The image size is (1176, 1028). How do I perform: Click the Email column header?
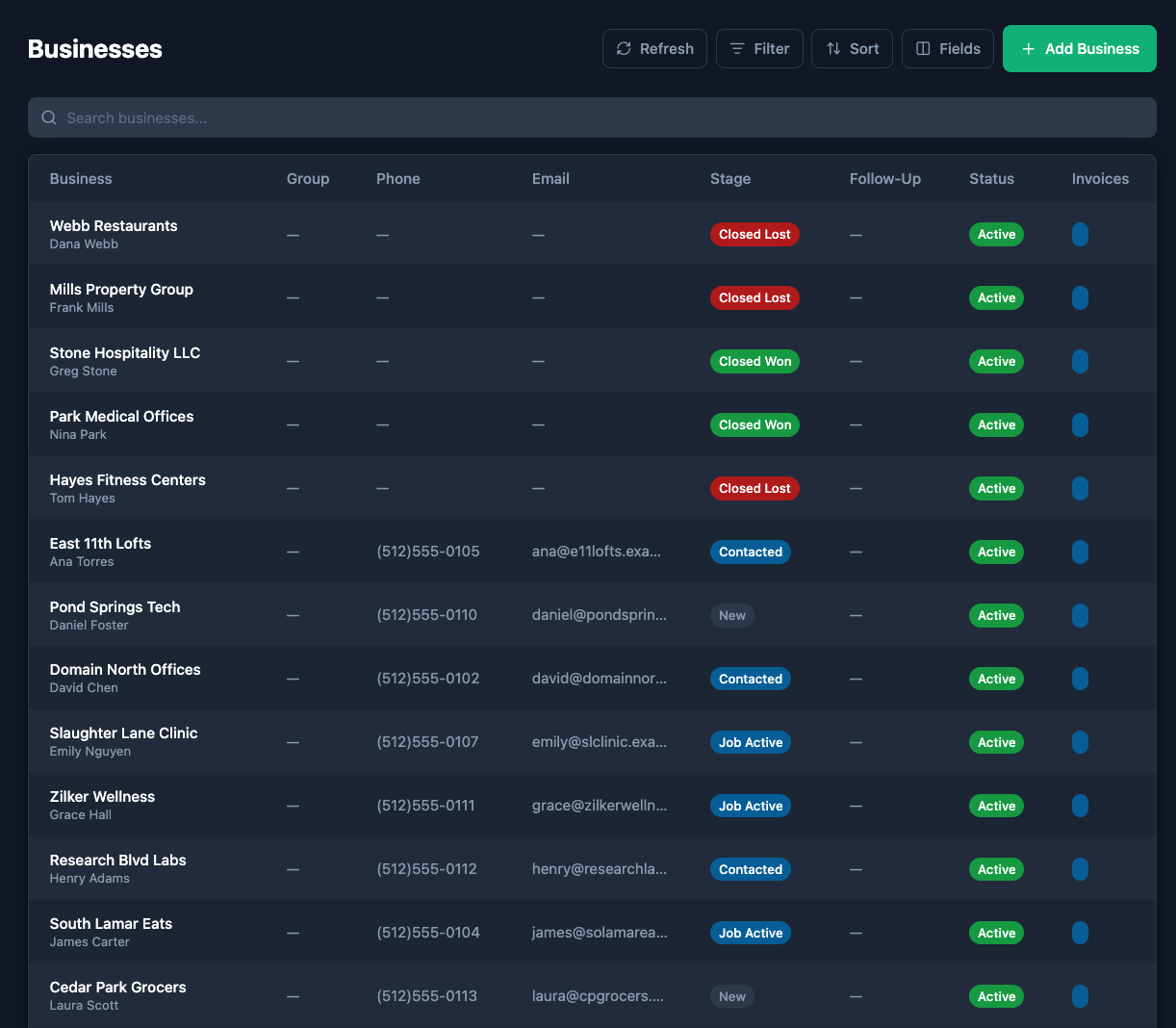coord(550,179)
